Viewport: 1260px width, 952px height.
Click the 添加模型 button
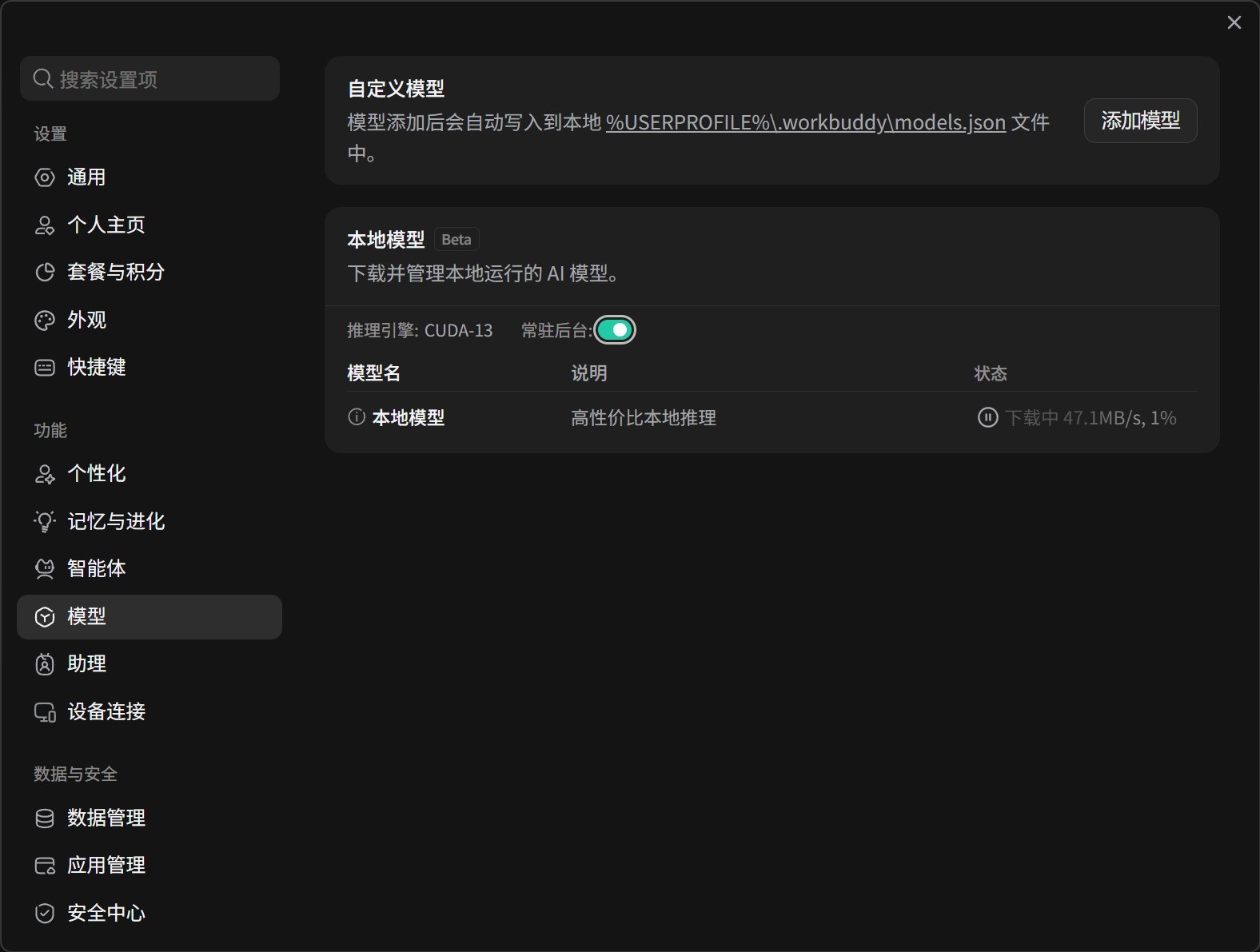click(1140, 121)
